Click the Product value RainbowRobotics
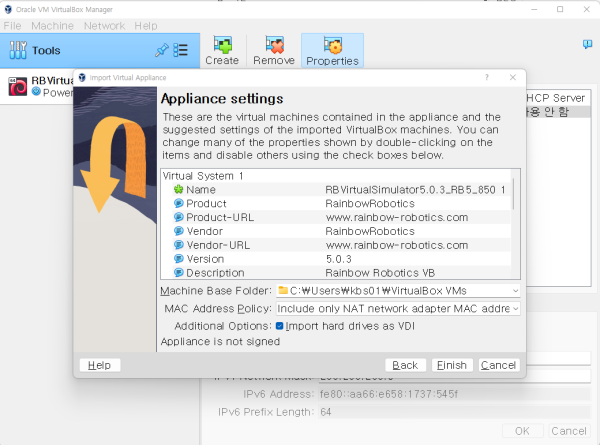The height and width of the screenshot is (445, 600). [x=370, y=203]
